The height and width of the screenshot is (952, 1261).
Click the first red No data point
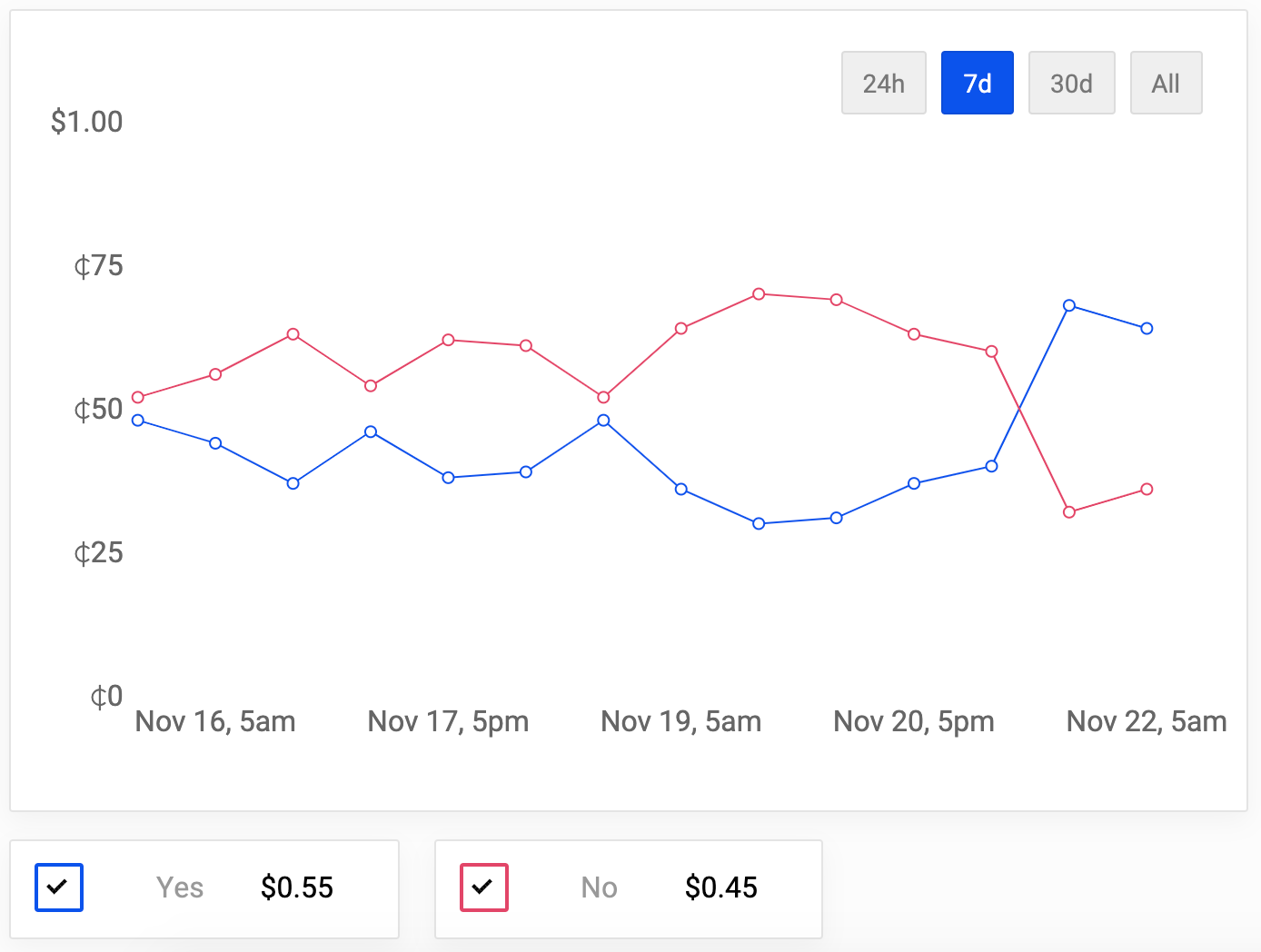tap(138, 397)
